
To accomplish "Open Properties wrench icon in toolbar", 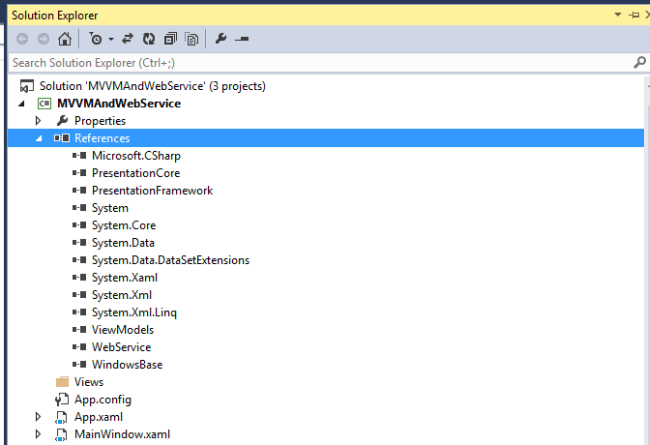I will click(x=221, y=39).
